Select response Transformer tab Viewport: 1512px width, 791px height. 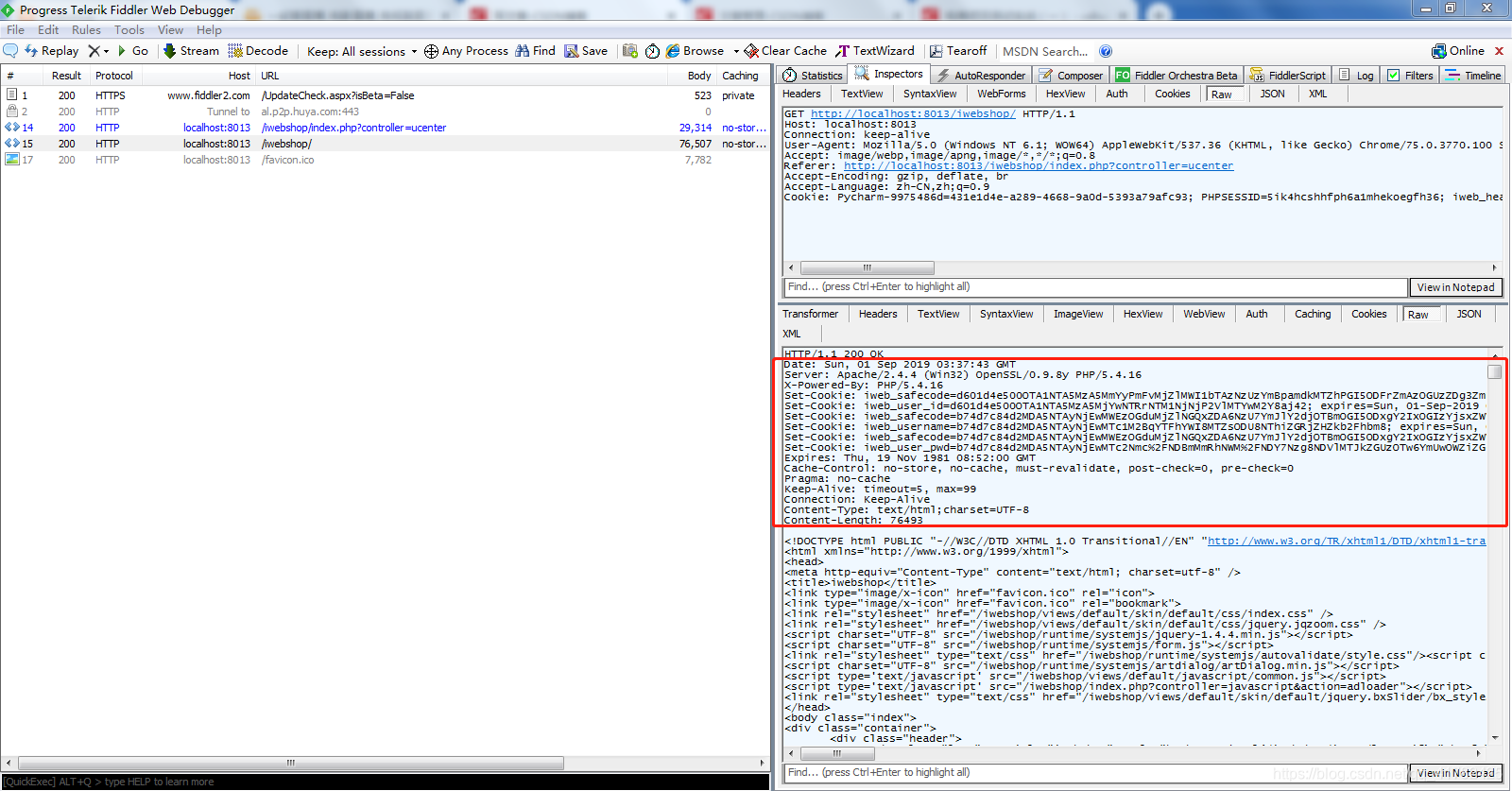click(810, 314)
